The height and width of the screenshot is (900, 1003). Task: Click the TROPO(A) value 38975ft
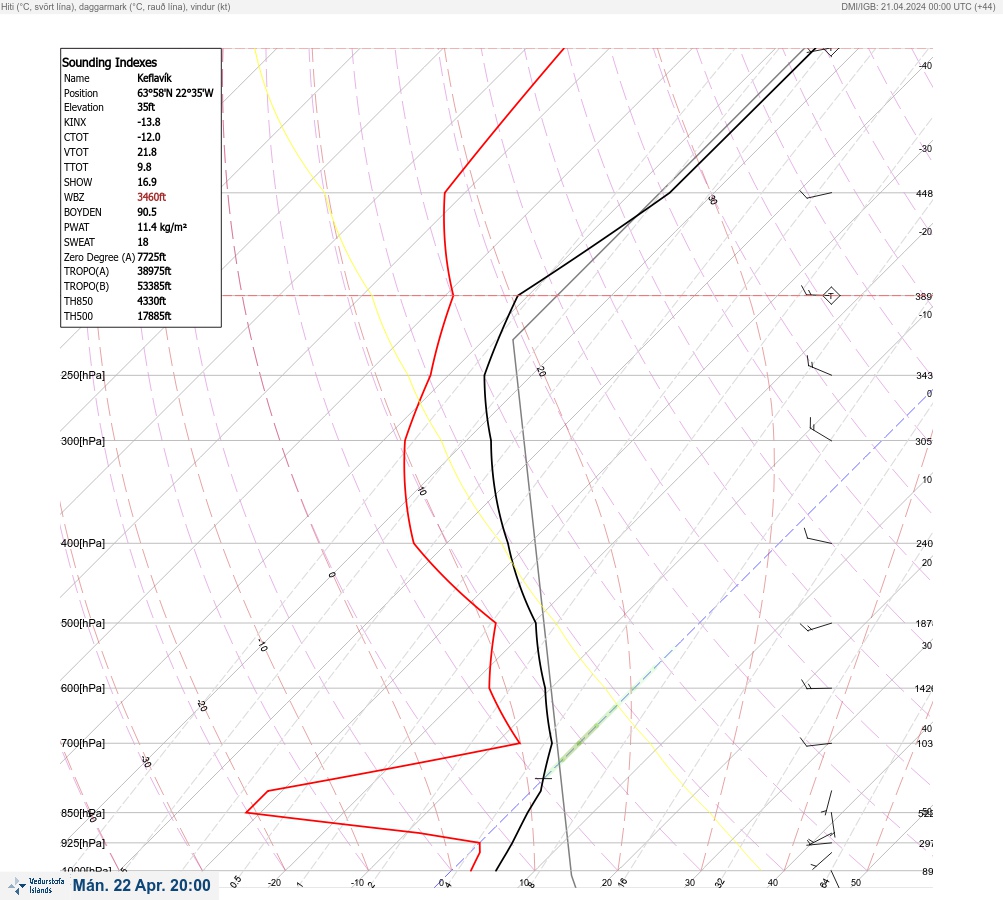154,271
